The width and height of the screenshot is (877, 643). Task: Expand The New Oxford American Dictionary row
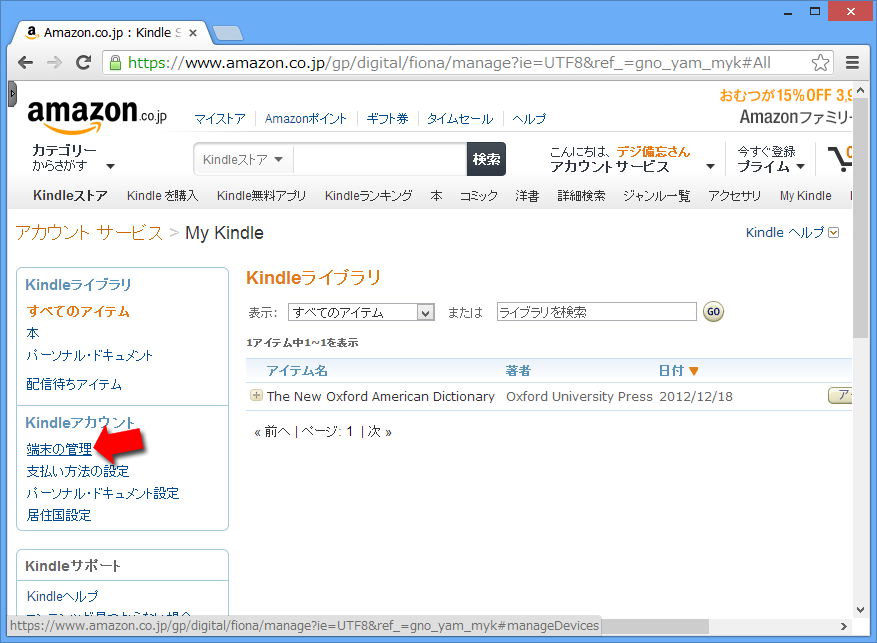[x=256, y=396]
